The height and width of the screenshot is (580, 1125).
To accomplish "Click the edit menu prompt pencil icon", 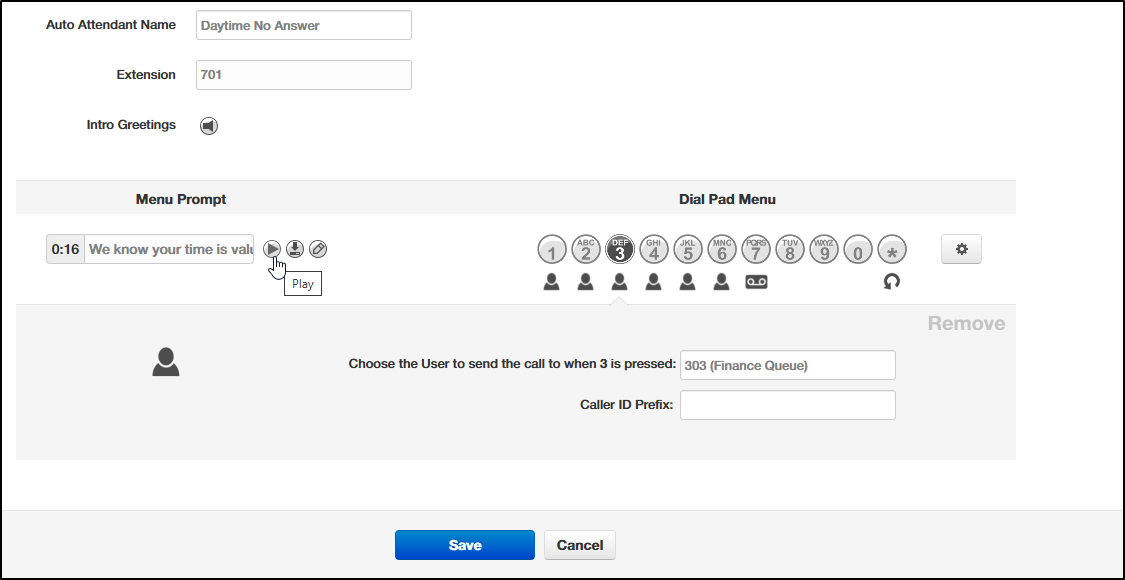I will point(318,249).
